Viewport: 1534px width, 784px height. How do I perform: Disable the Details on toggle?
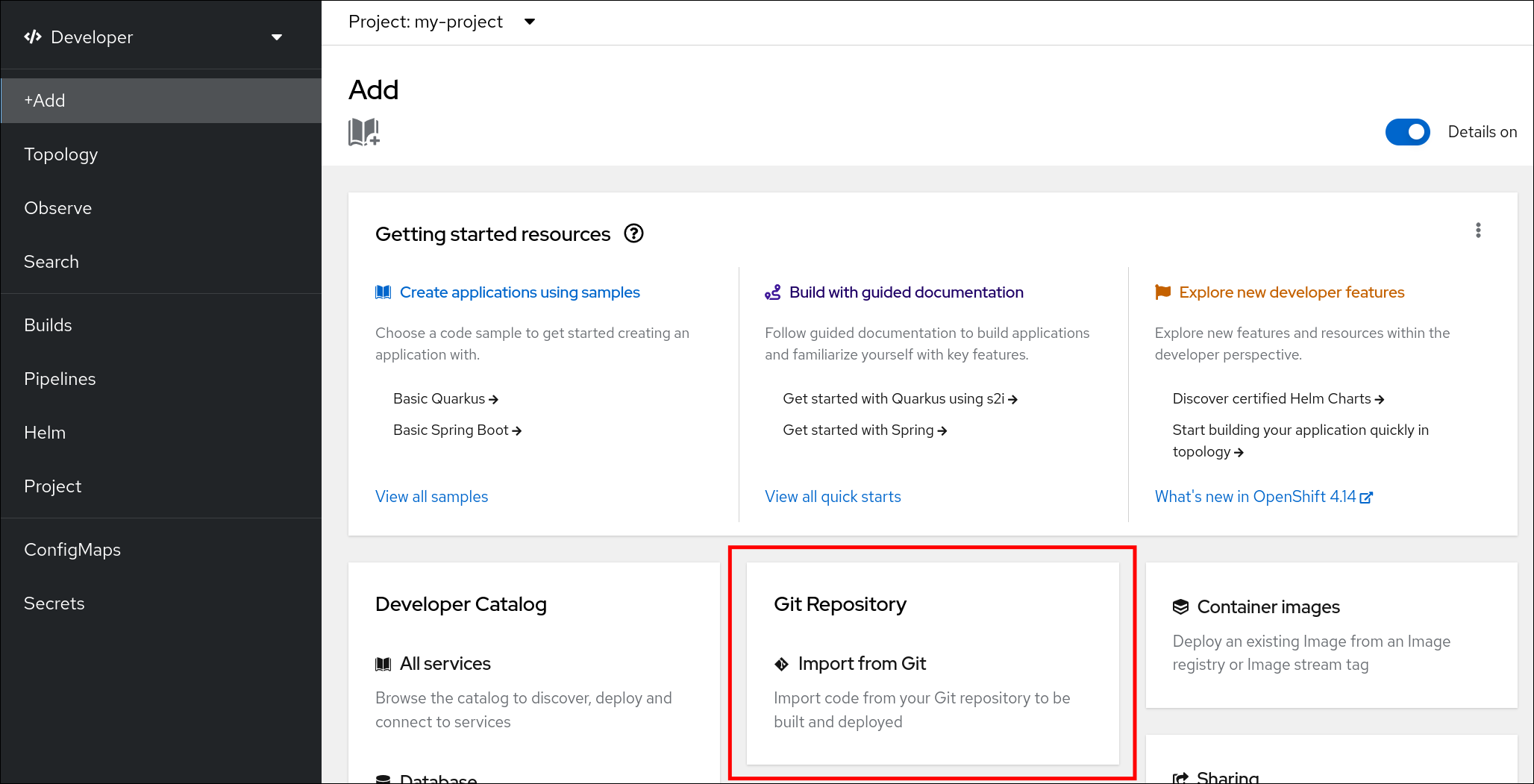coord(1407,132)
